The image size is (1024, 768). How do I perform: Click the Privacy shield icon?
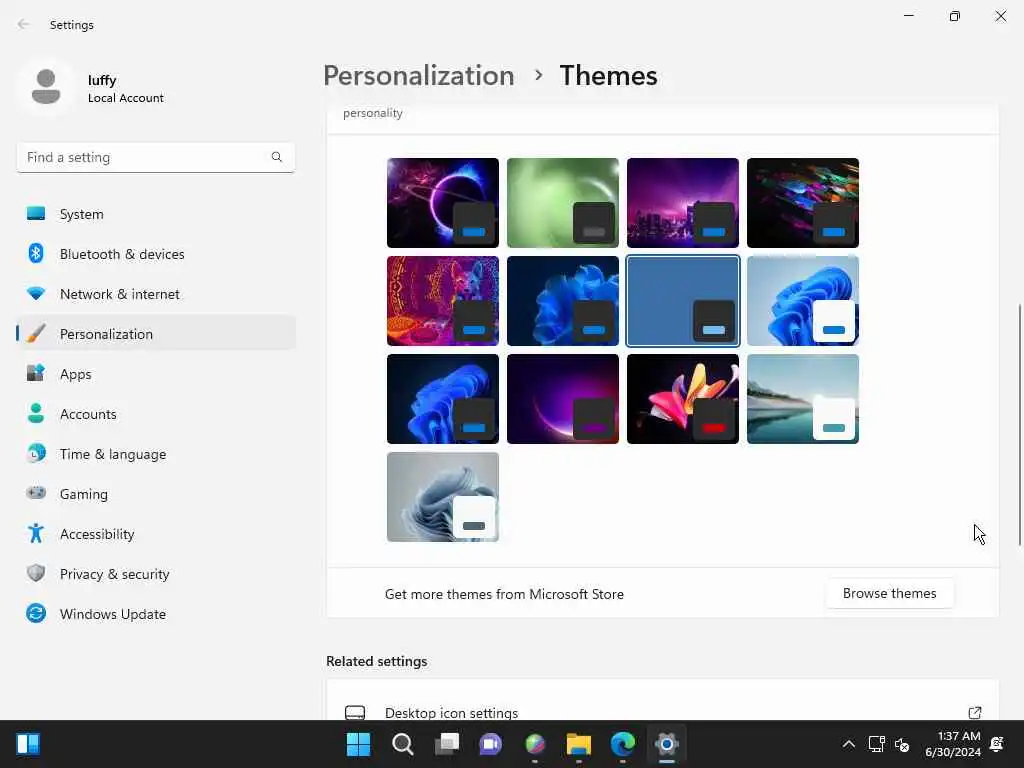click(36, 573)
